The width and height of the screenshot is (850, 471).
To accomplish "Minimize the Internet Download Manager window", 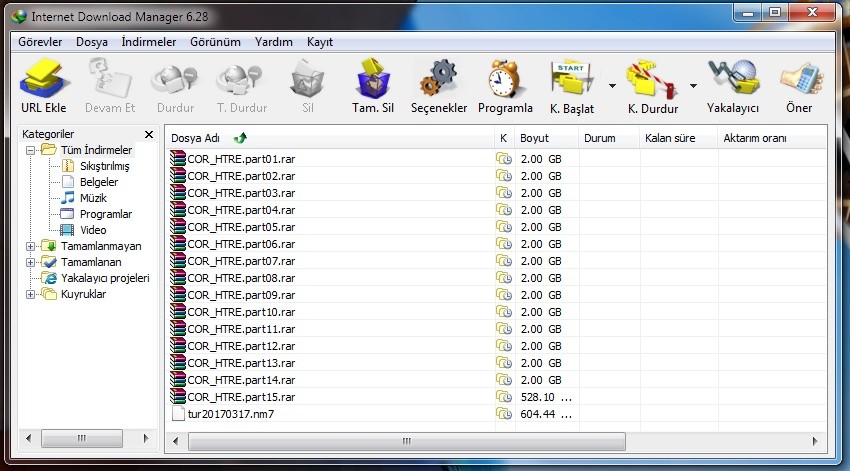I will click(748, 13).
